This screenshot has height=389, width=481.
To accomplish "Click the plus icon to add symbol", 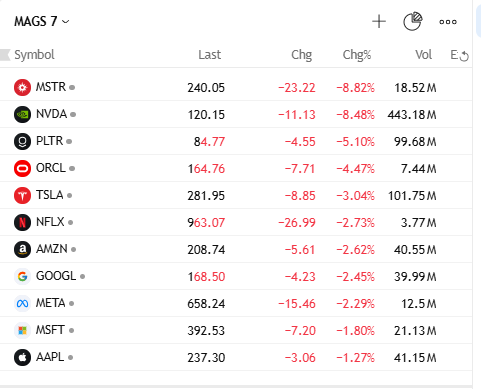I will point(379,22).
